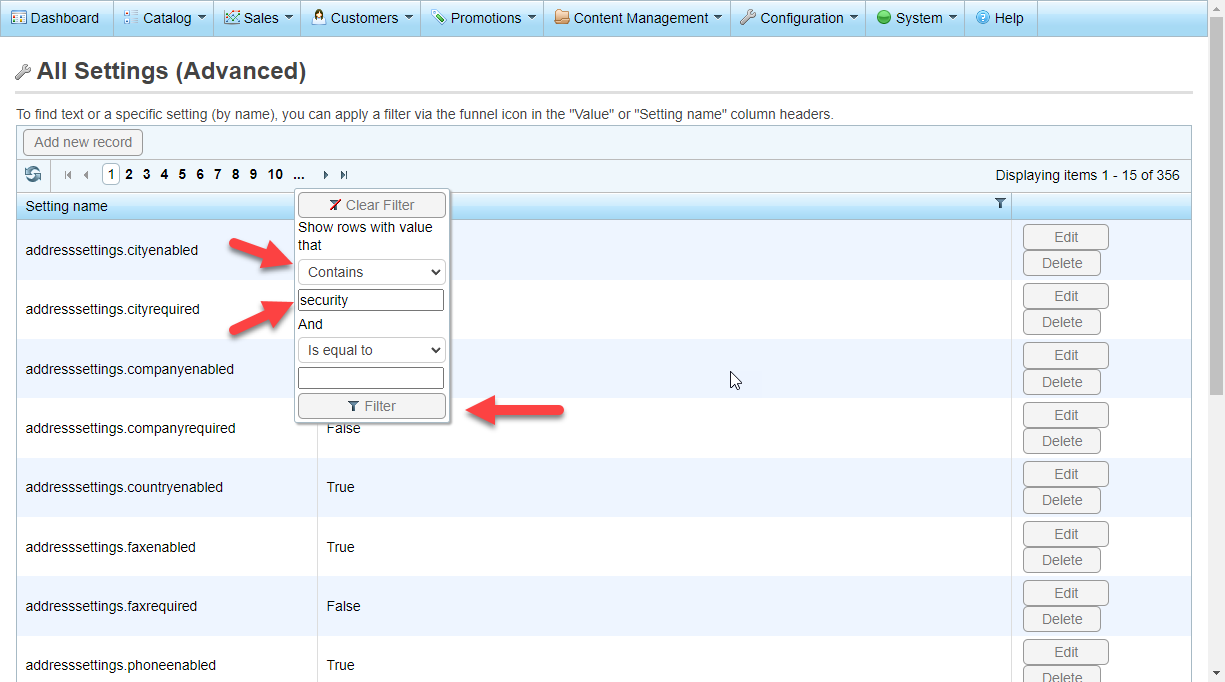
Task: Go to previous page arrow icon
Action: point(86,175)
